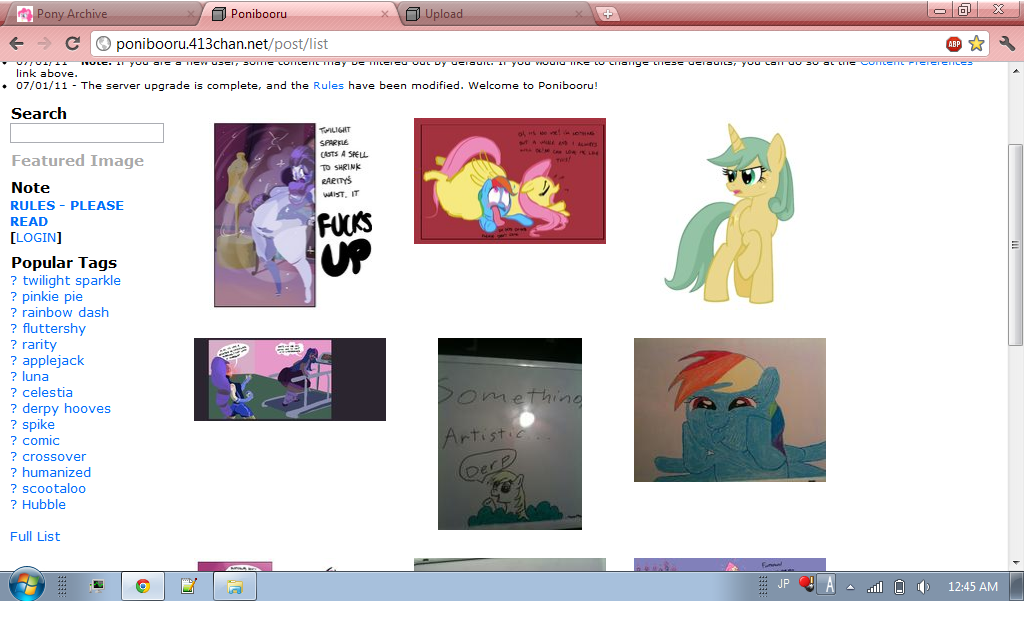This screenshot has width=1024, height=617.
Task: Open the volume speaker tray icon
Action: click(x=922, y=587)
